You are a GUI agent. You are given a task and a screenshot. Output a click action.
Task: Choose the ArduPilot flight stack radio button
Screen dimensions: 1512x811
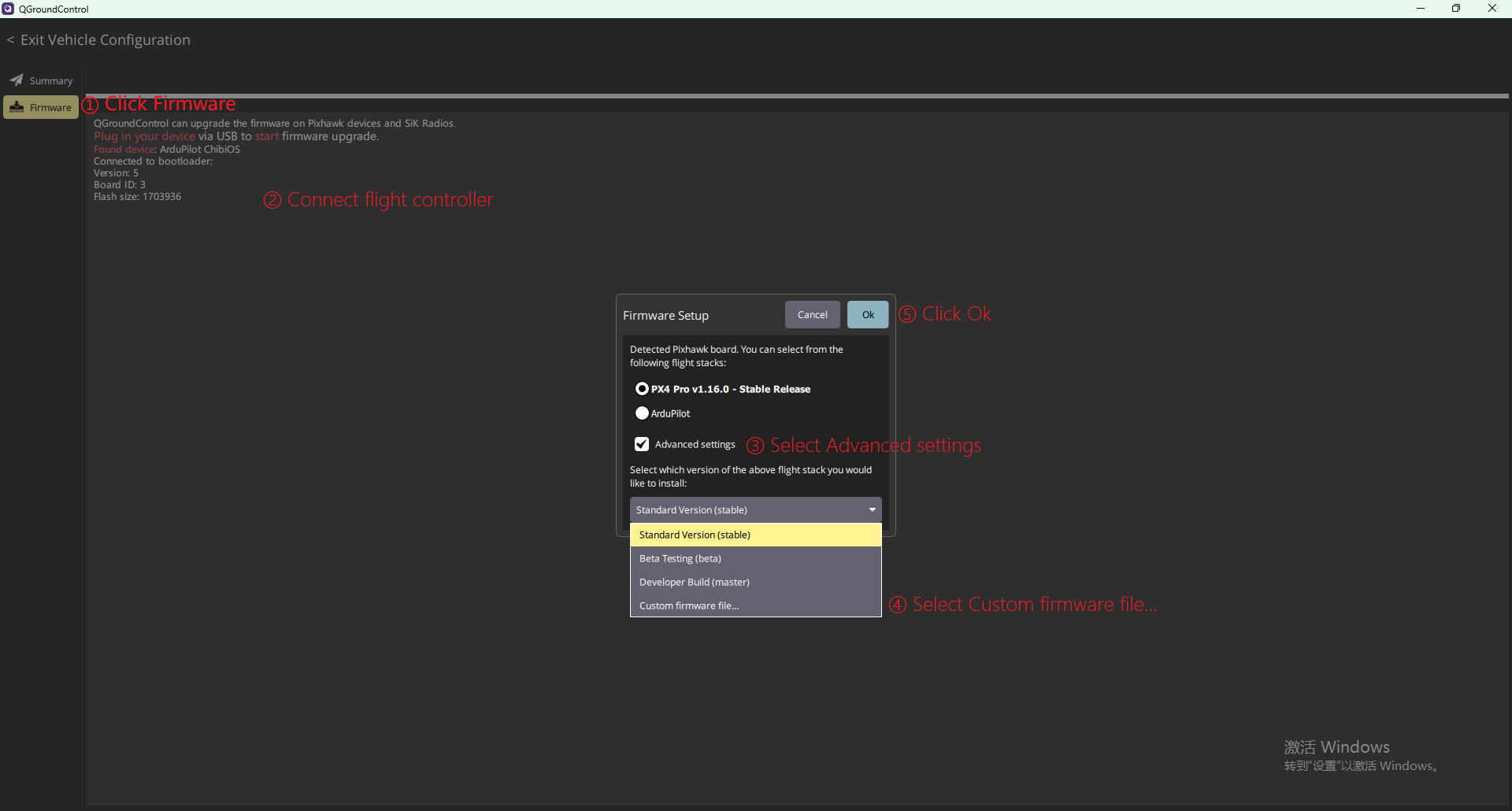pos(642,413)
